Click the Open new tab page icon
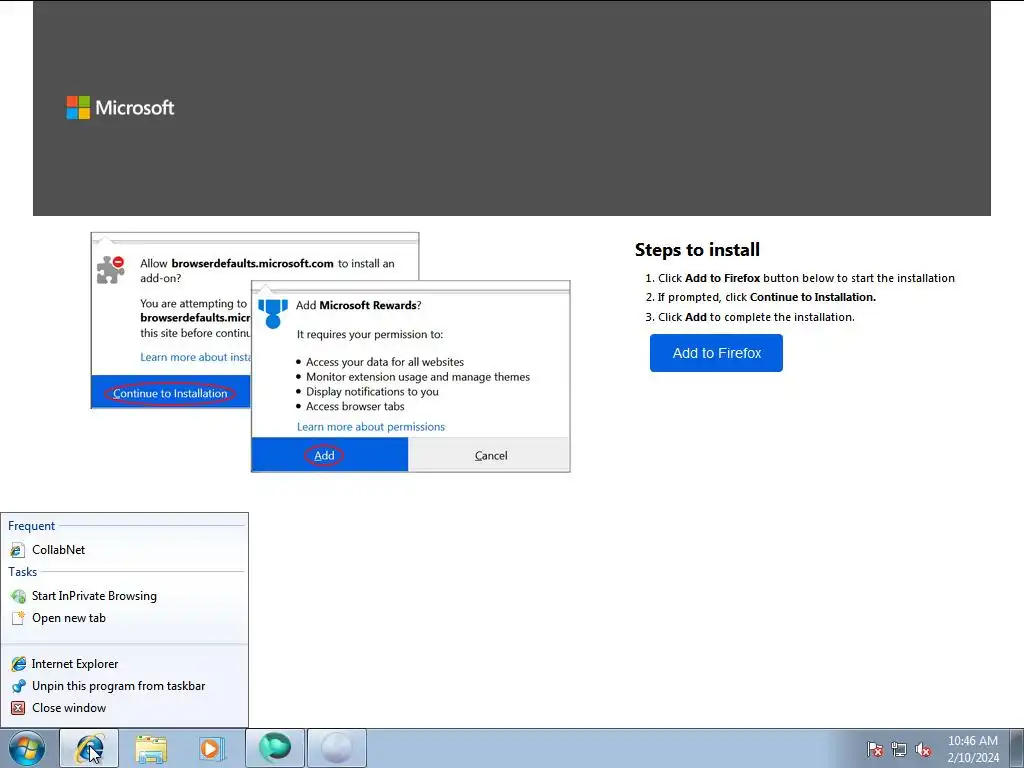The image size is (1024, 768). 18,618
